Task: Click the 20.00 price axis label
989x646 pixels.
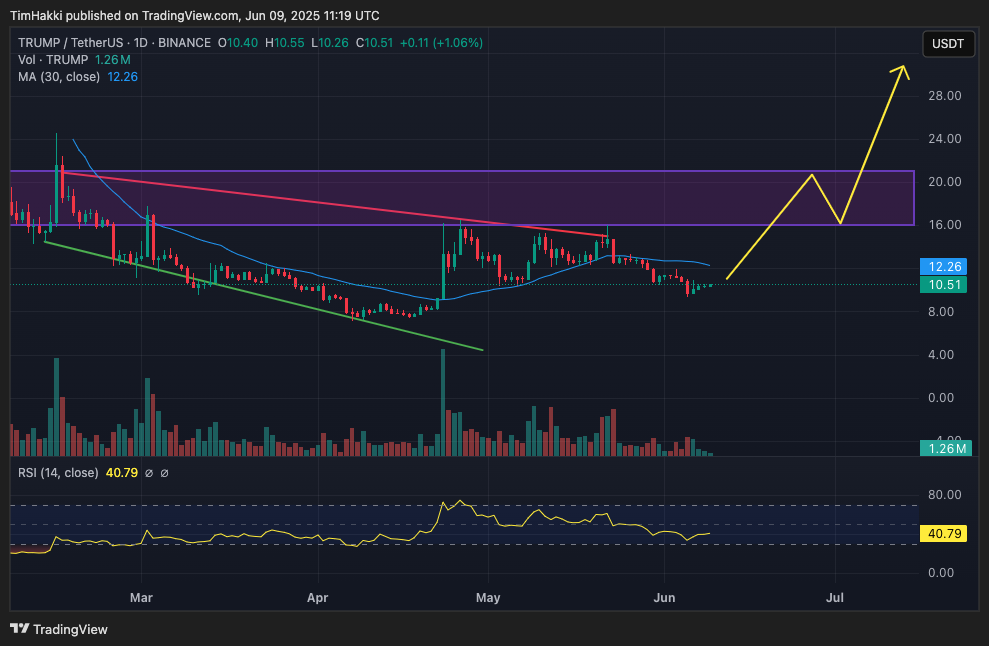Action: (944, 182)
